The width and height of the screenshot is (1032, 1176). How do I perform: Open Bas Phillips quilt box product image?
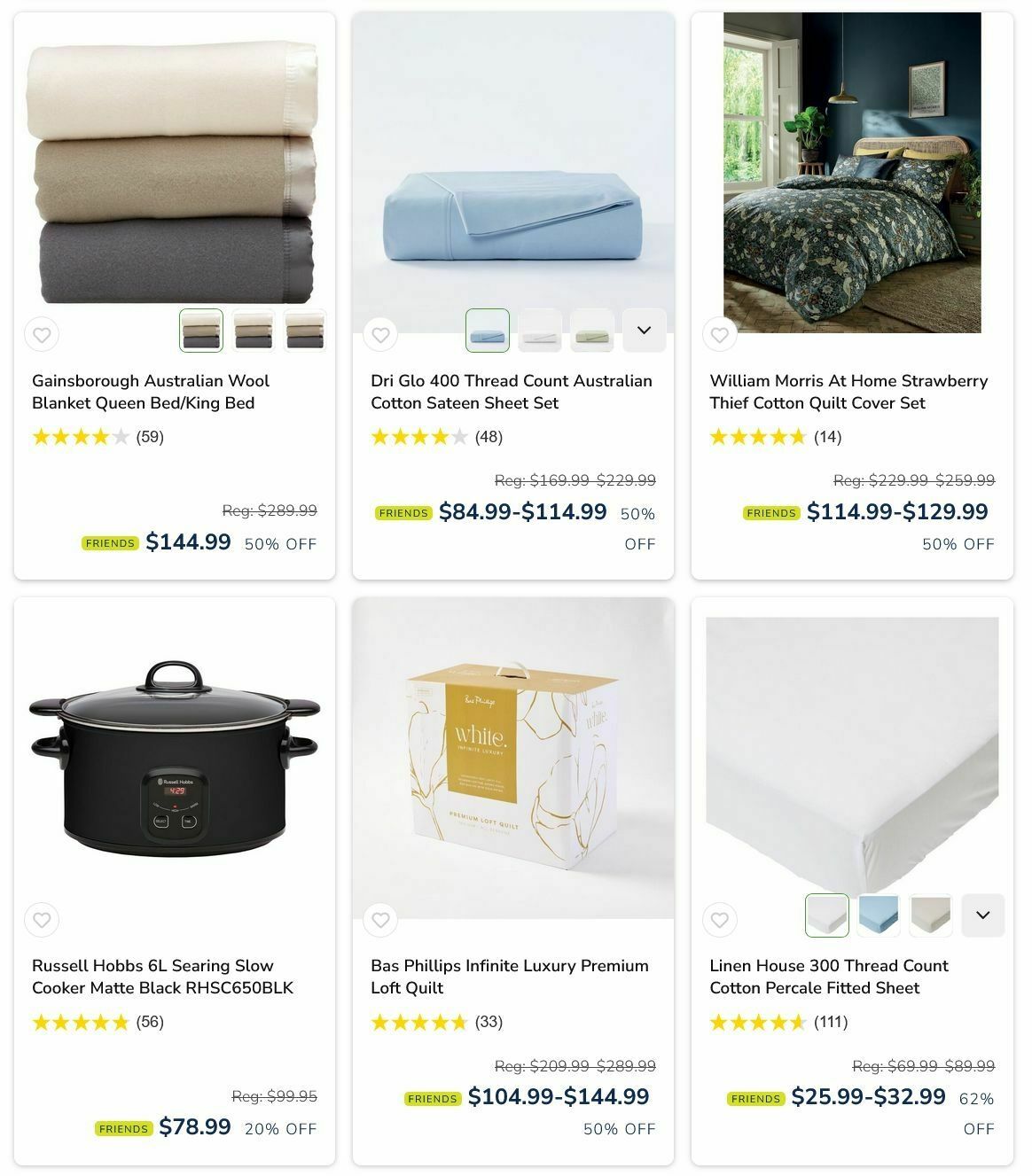point(513,758)
